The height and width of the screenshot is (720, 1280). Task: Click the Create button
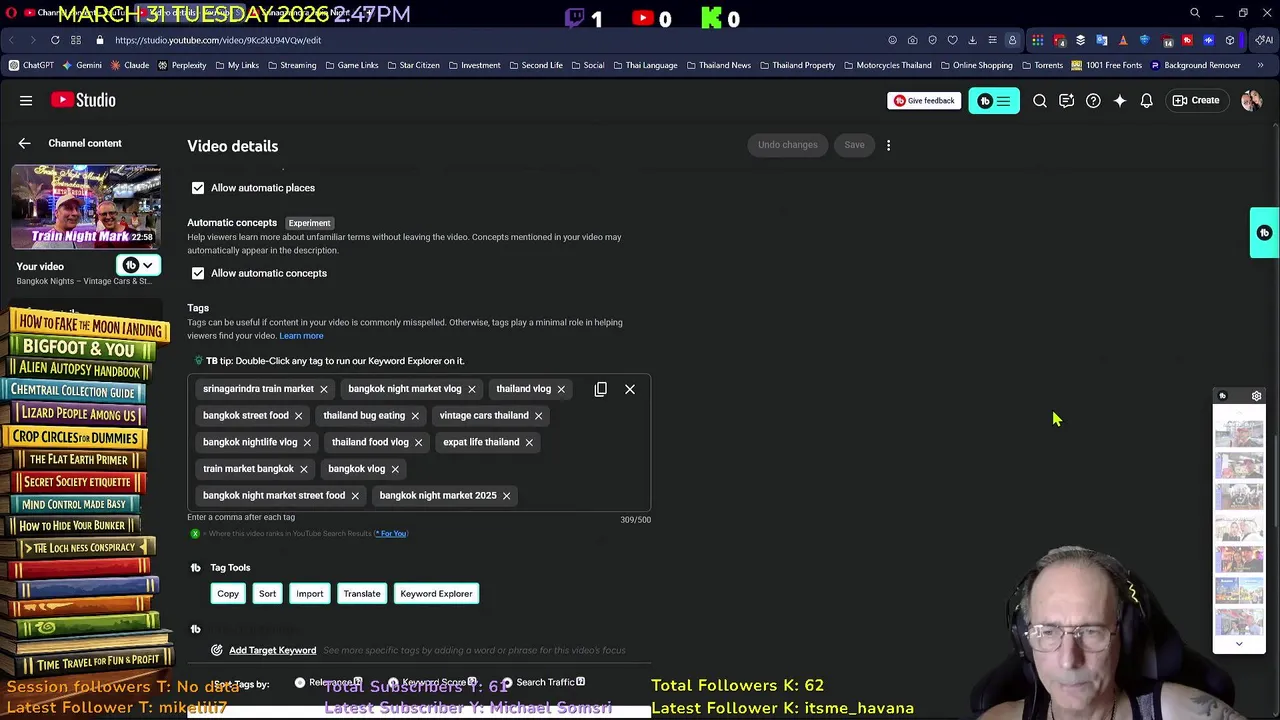point(1196,100)
